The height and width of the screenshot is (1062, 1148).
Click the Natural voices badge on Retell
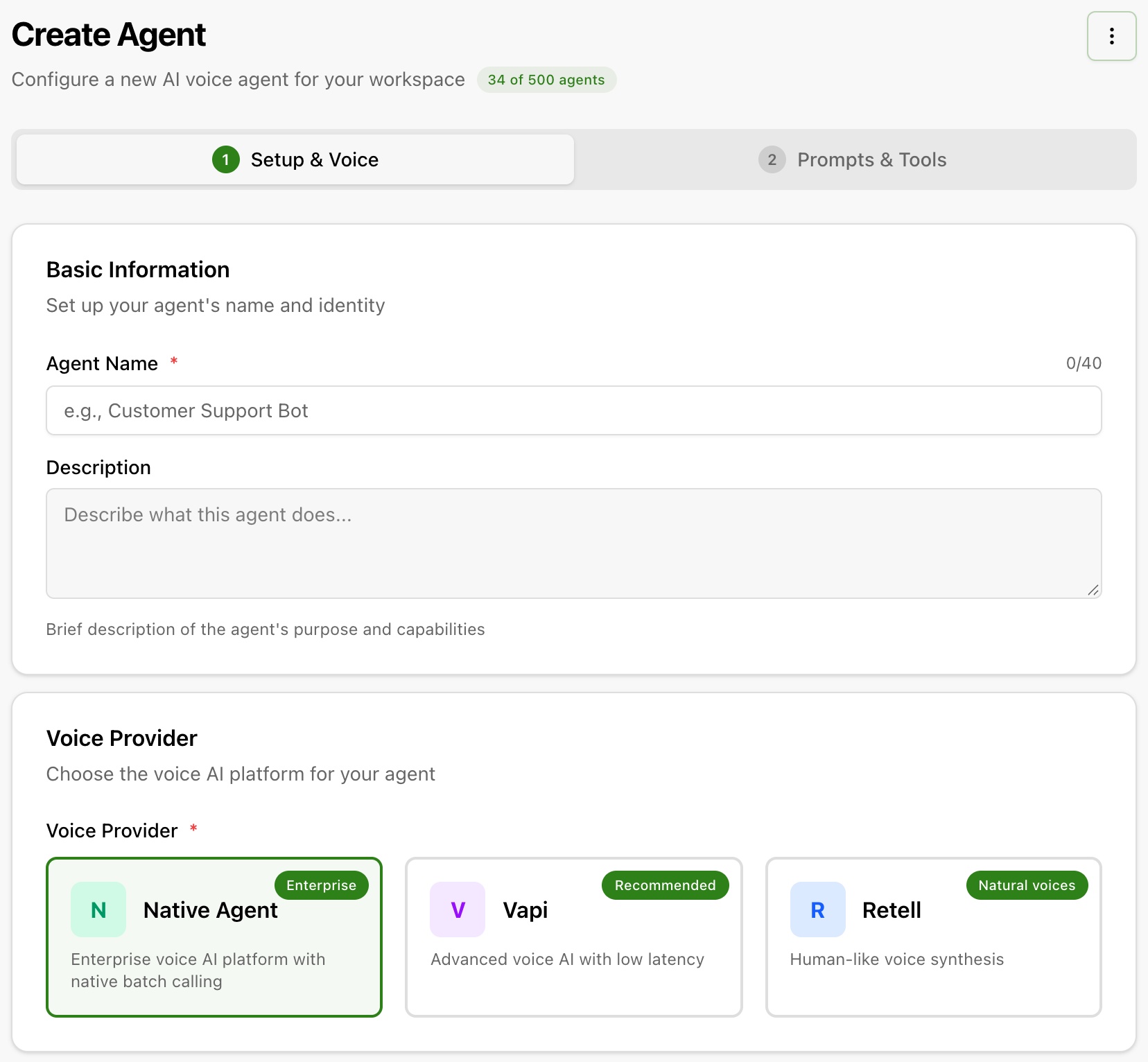pyautogui.click(x=1027, y=885)
